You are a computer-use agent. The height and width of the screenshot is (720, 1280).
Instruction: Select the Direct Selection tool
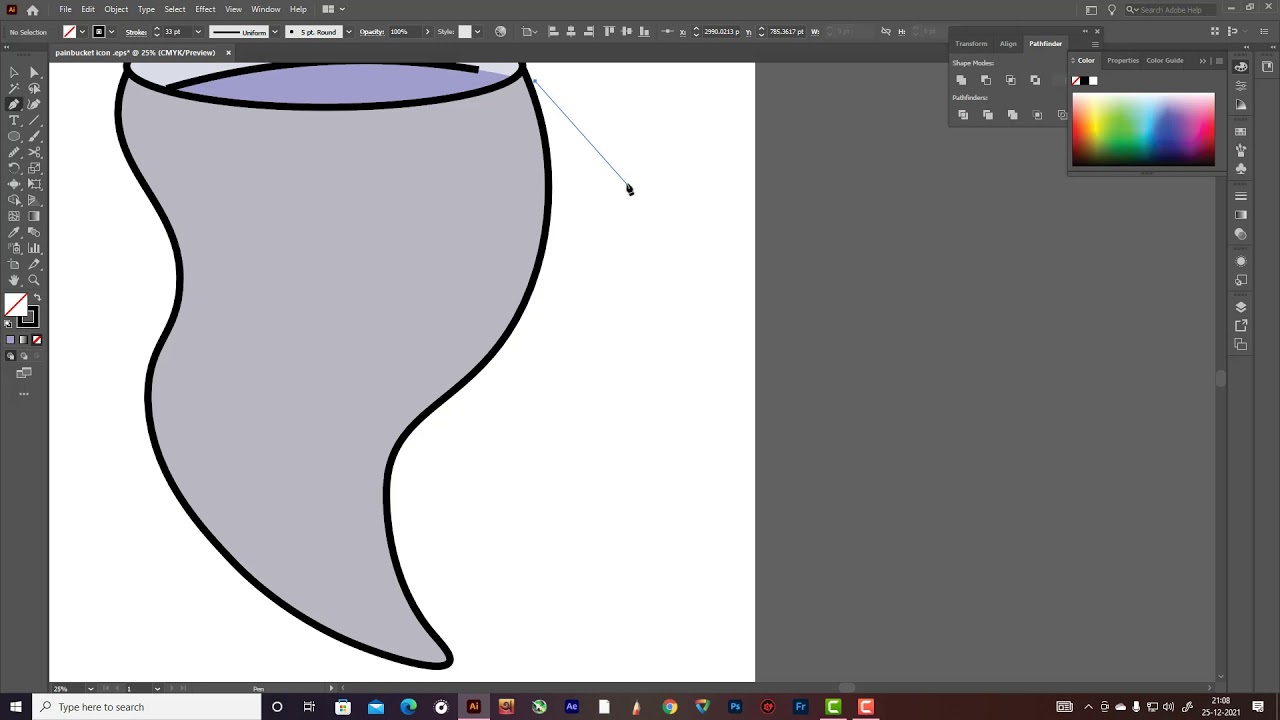[x=34, y=72]
